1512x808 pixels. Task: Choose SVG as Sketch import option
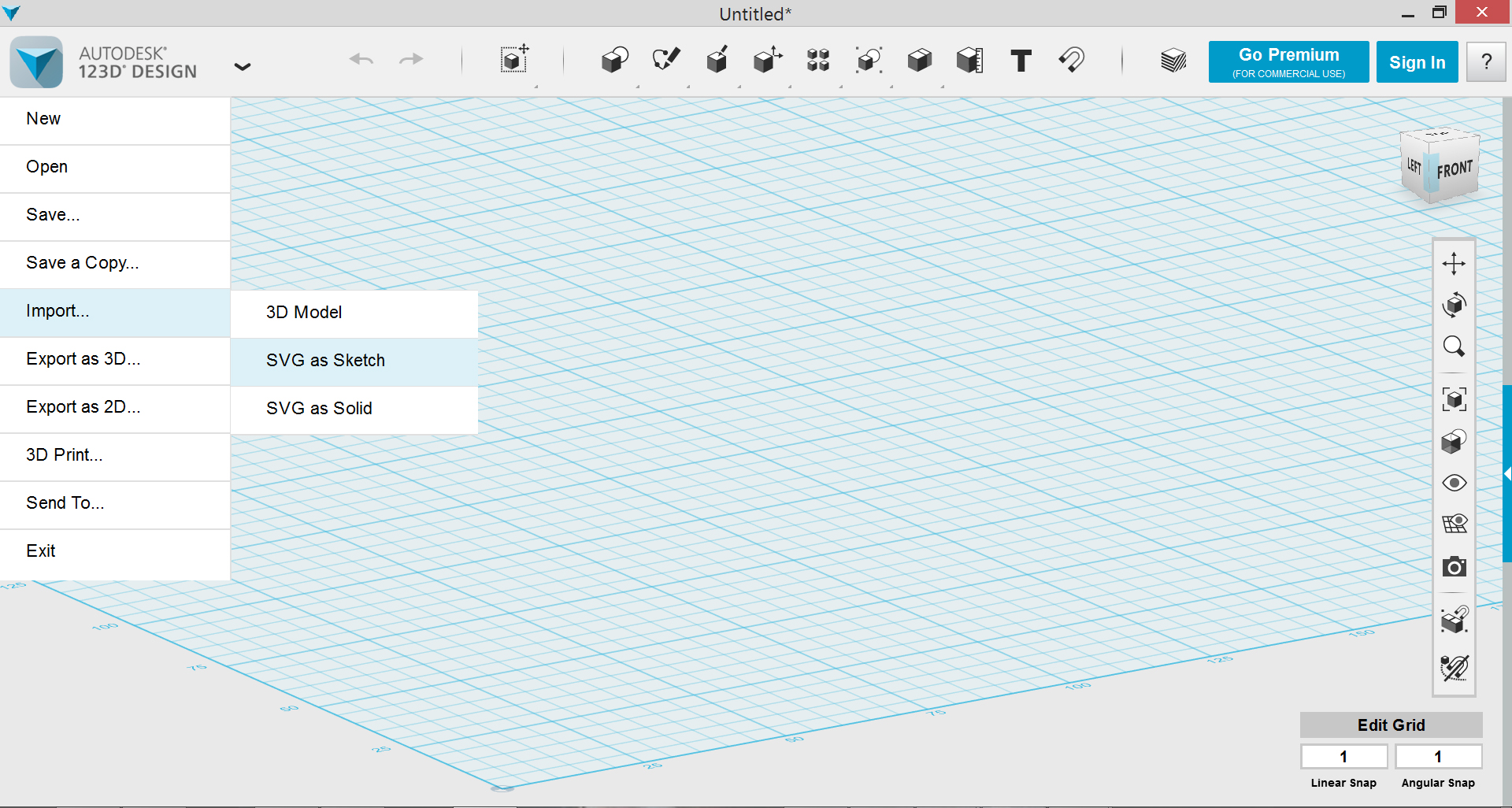click(x=354, y=361)
